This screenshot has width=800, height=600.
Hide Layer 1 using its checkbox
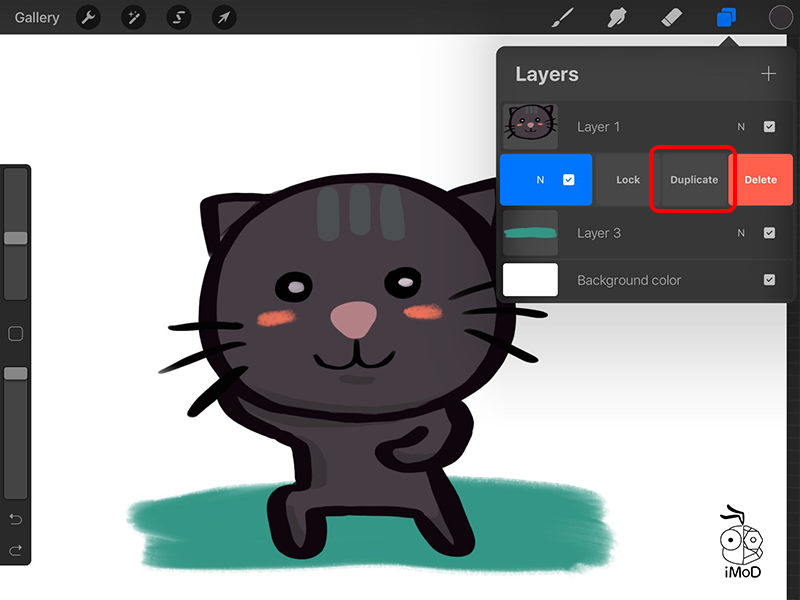click(769, 127)
